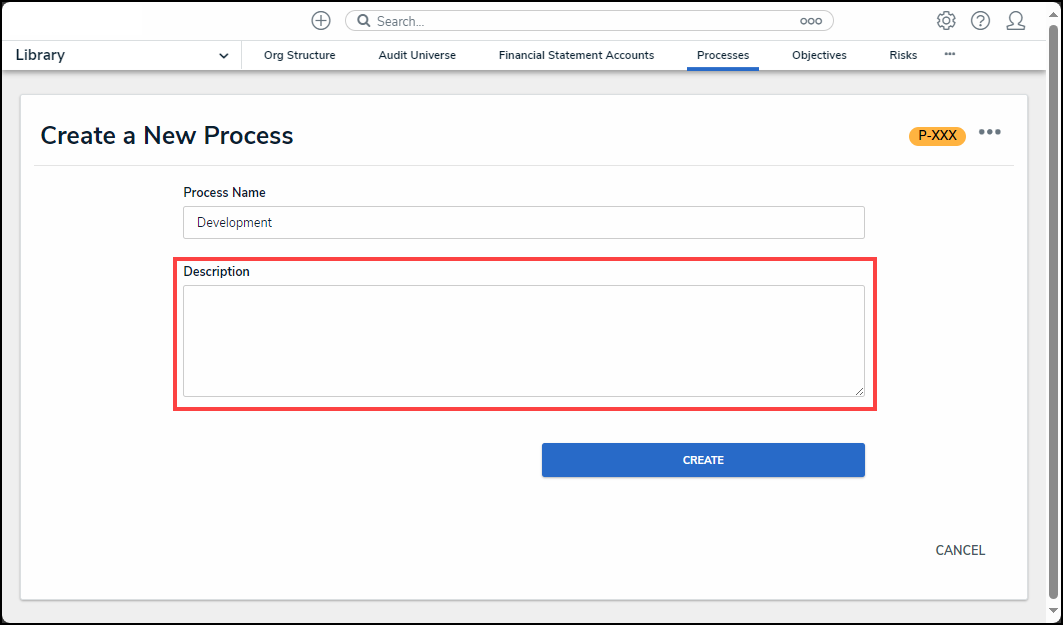Show more navigation tabs after Risks
Screen dimensions: 1063x625
click(x=949, y=54)
